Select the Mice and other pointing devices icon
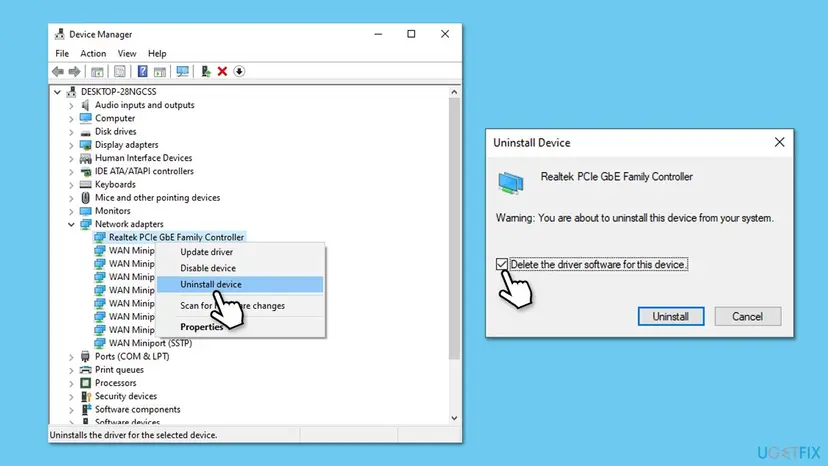828x466 pixels. point(86,198)
